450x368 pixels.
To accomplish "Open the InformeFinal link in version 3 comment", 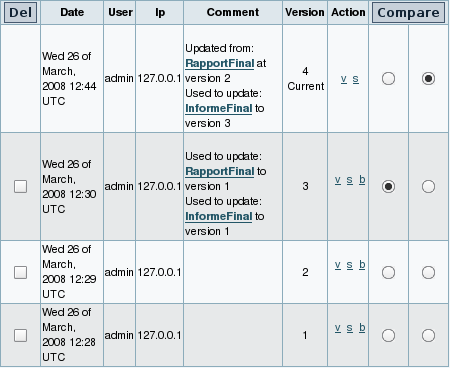I will point(219,216).
